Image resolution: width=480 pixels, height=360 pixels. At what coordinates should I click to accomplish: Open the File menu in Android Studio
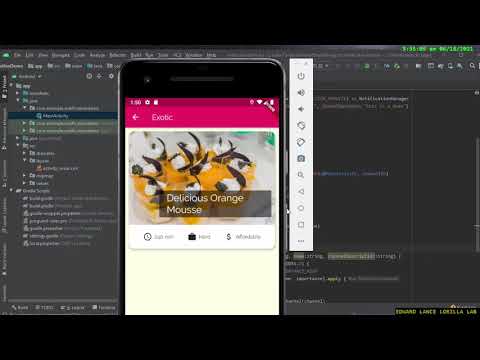click(17, 55)
